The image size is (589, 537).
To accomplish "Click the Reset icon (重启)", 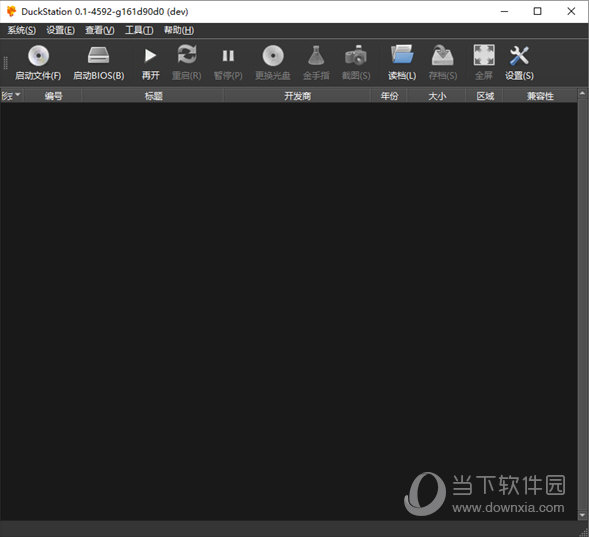I will pyautogui.click(x=187, y=55).
